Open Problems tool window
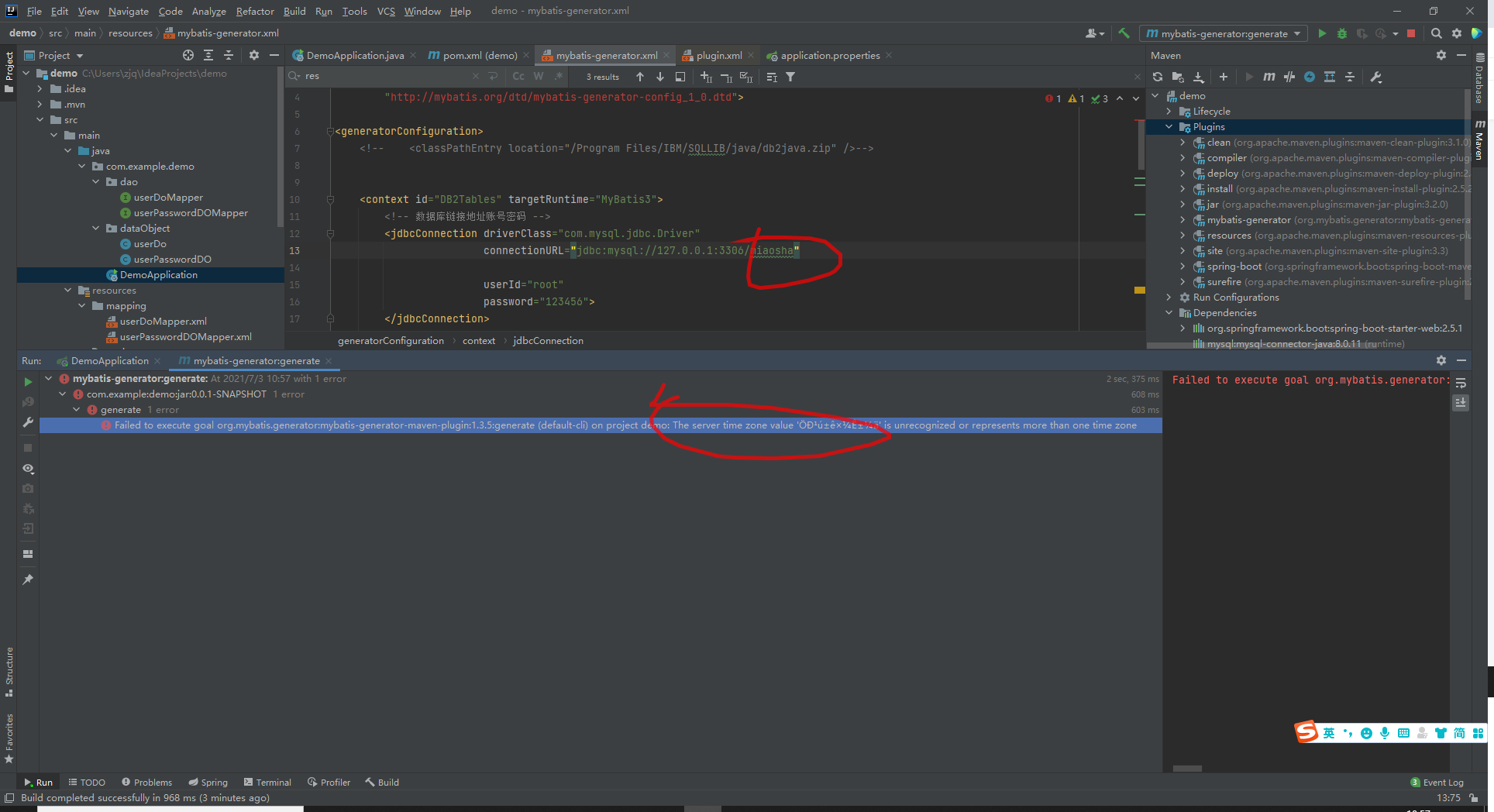This screenshot has width=1494, height=812. (x=146, y=783)
